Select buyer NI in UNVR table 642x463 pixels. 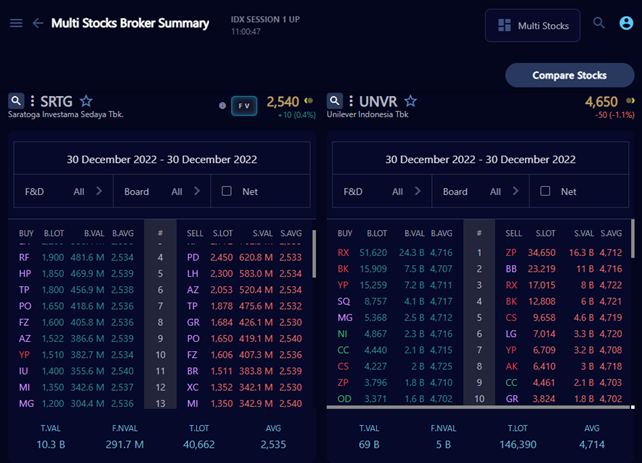coord(342,334)
